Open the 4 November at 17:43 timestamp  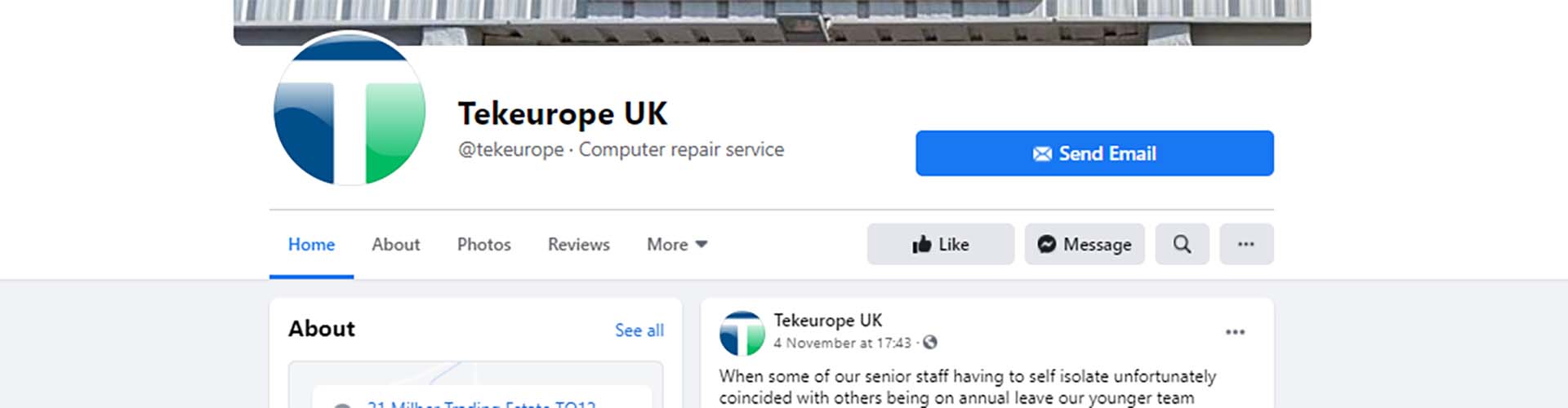click(x=842, y=344)
